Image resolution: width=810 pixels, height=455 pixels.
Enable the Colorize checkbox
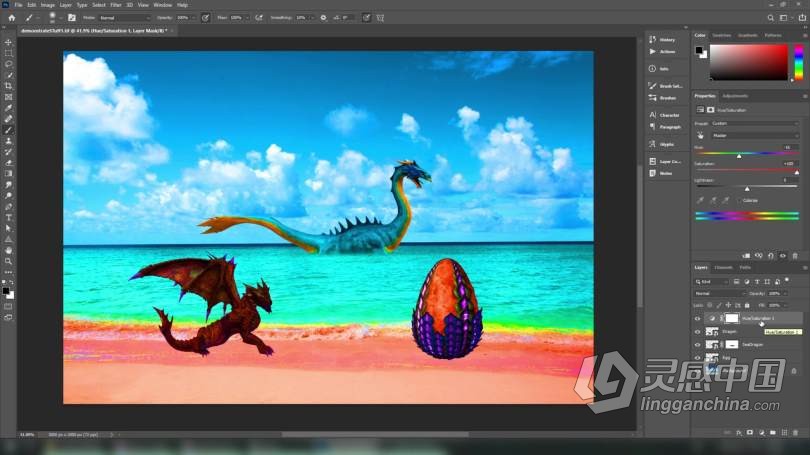[740, 200]
